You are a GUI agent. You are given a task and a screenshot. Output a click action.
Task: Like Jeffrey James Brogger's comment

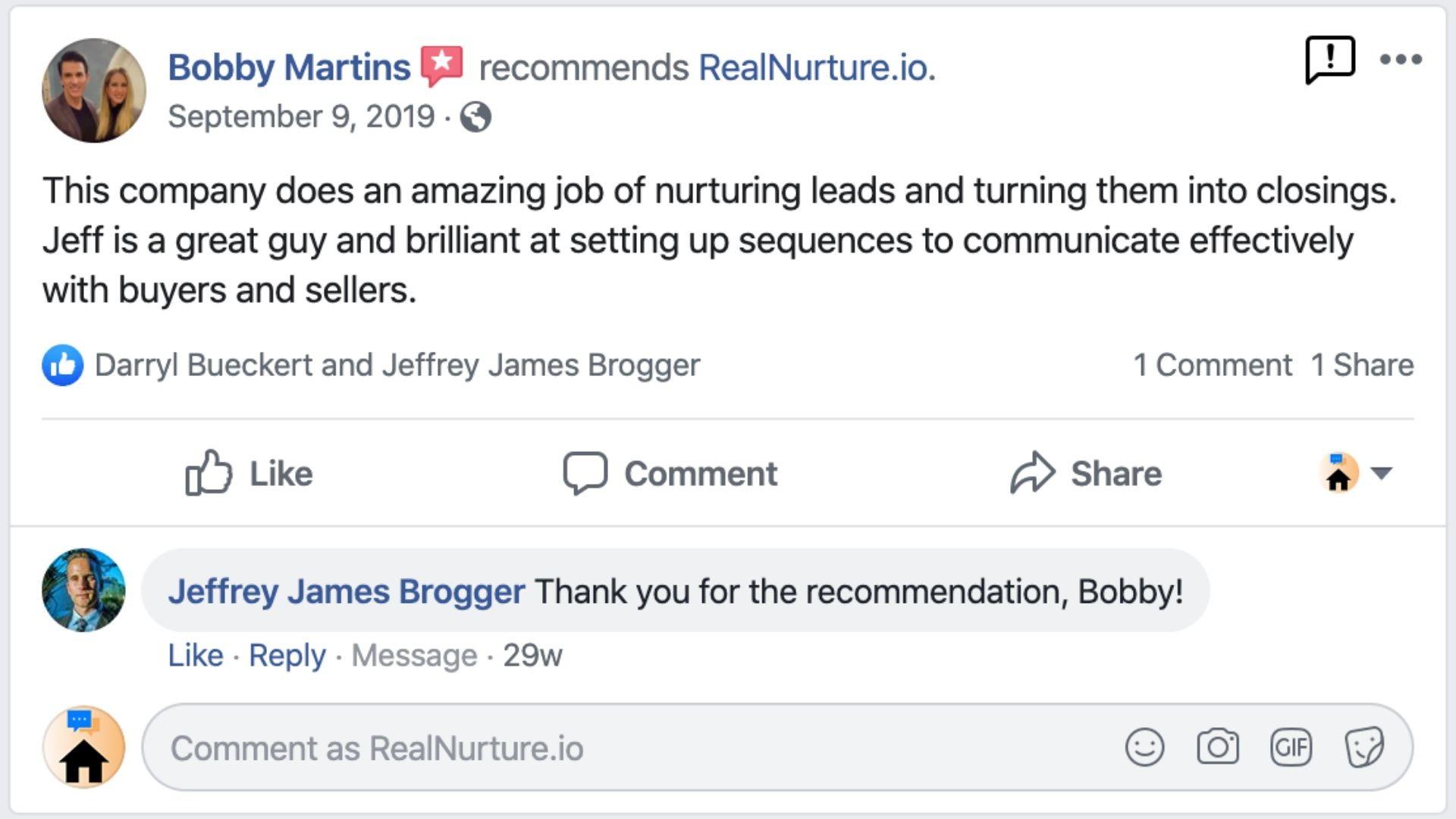click(x=196, y=655)
